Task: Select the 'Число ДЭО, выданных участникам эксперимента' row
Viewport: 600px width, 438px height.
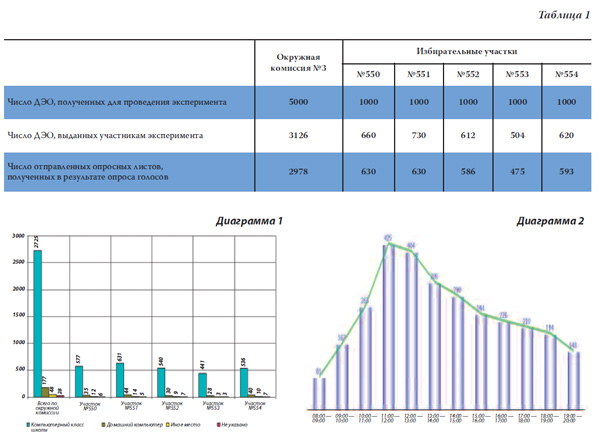Action: point(120,135)
